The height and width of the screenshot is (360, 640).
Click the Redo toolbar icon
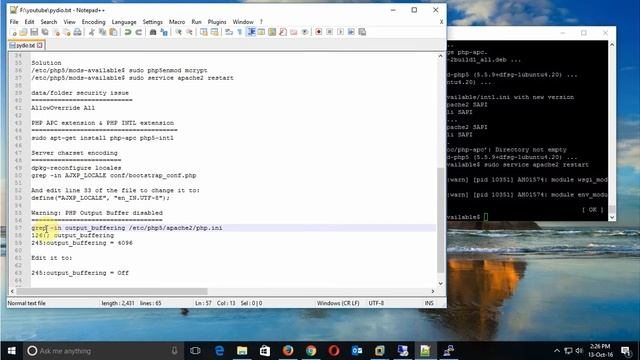pos(138,32)
